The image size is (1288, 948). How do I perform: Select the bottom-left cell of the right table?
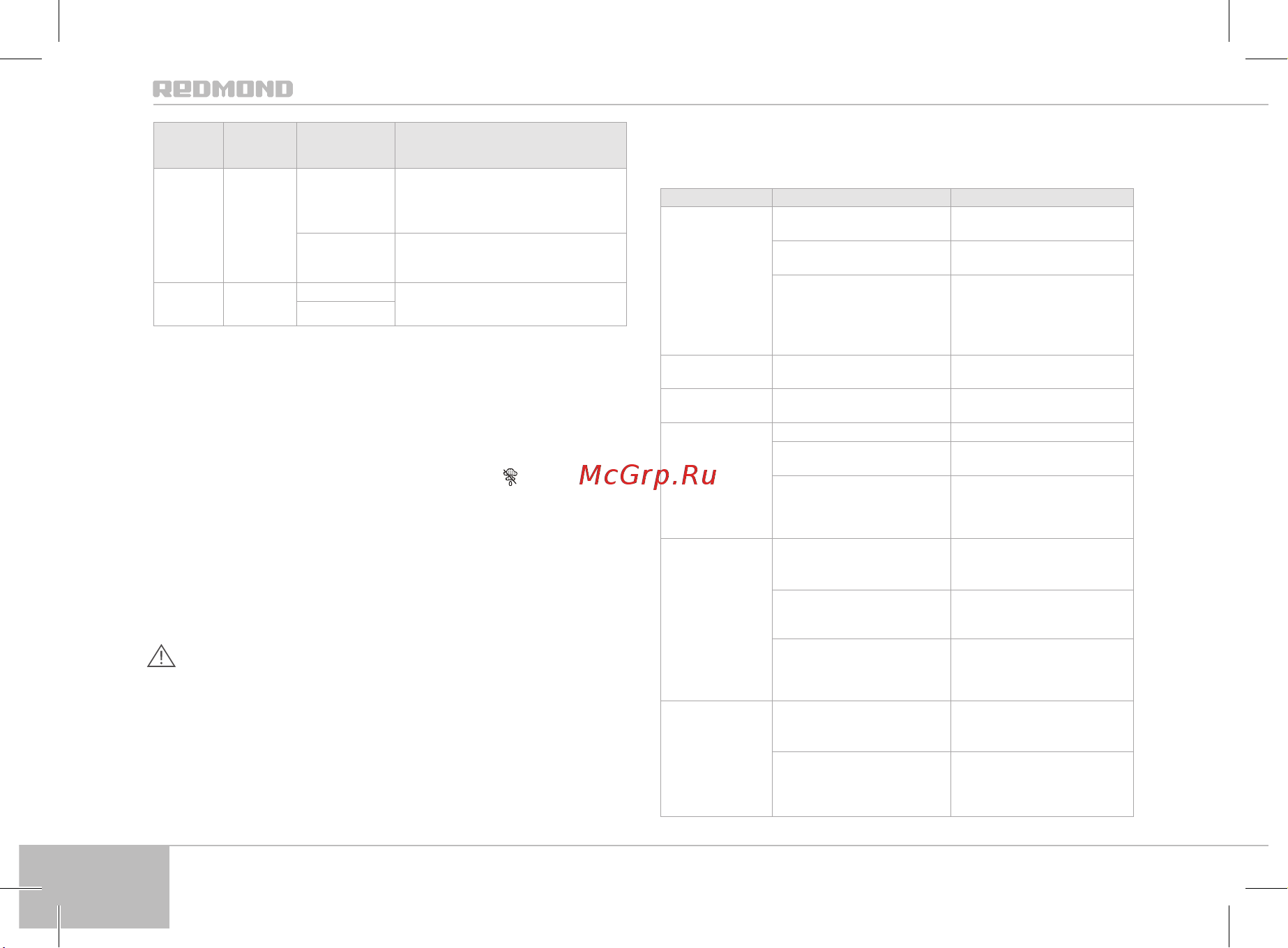click(x=716, y=758)
